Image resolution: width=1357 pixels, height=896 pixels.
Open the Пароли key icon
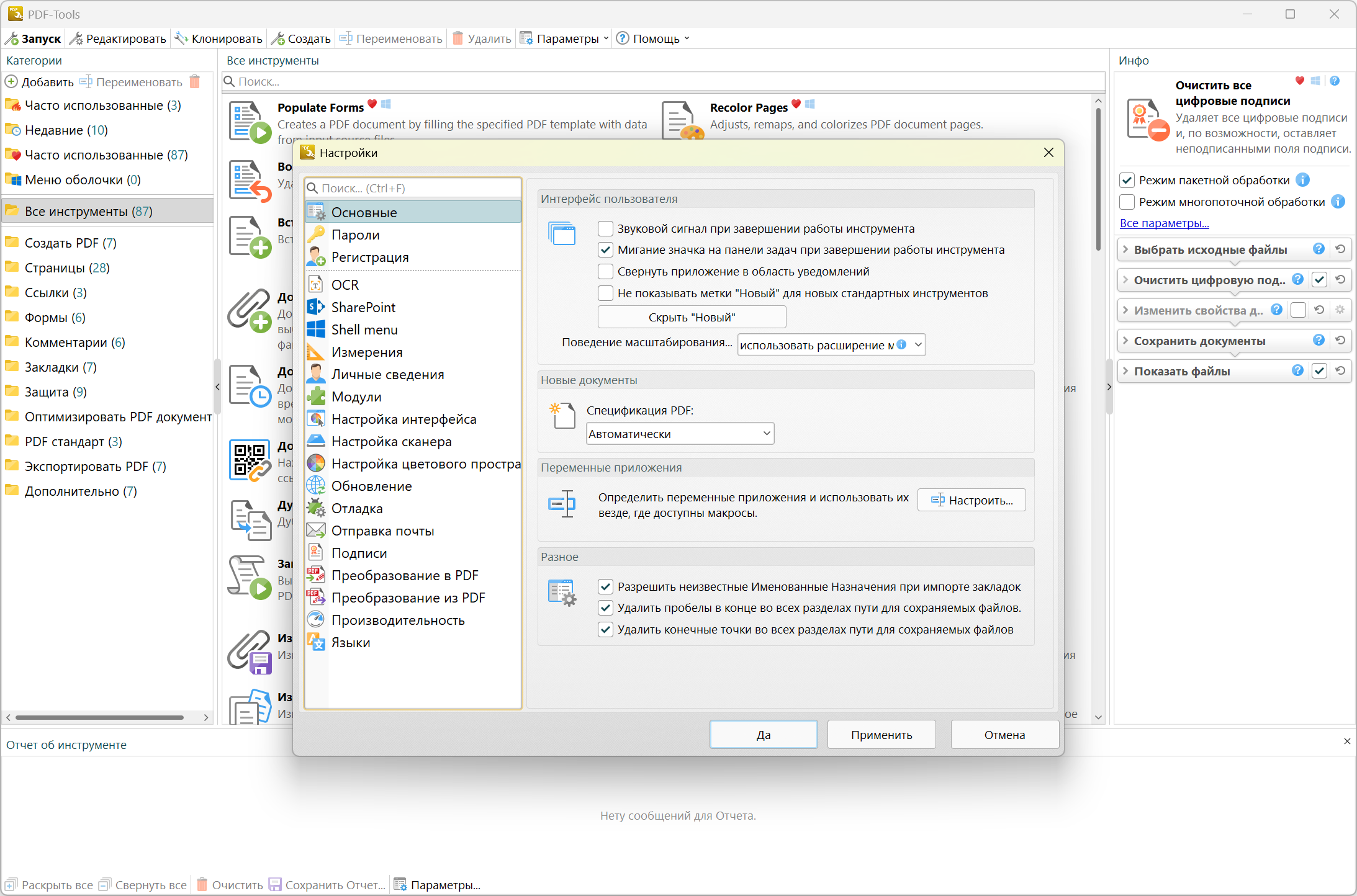[316, 235]
